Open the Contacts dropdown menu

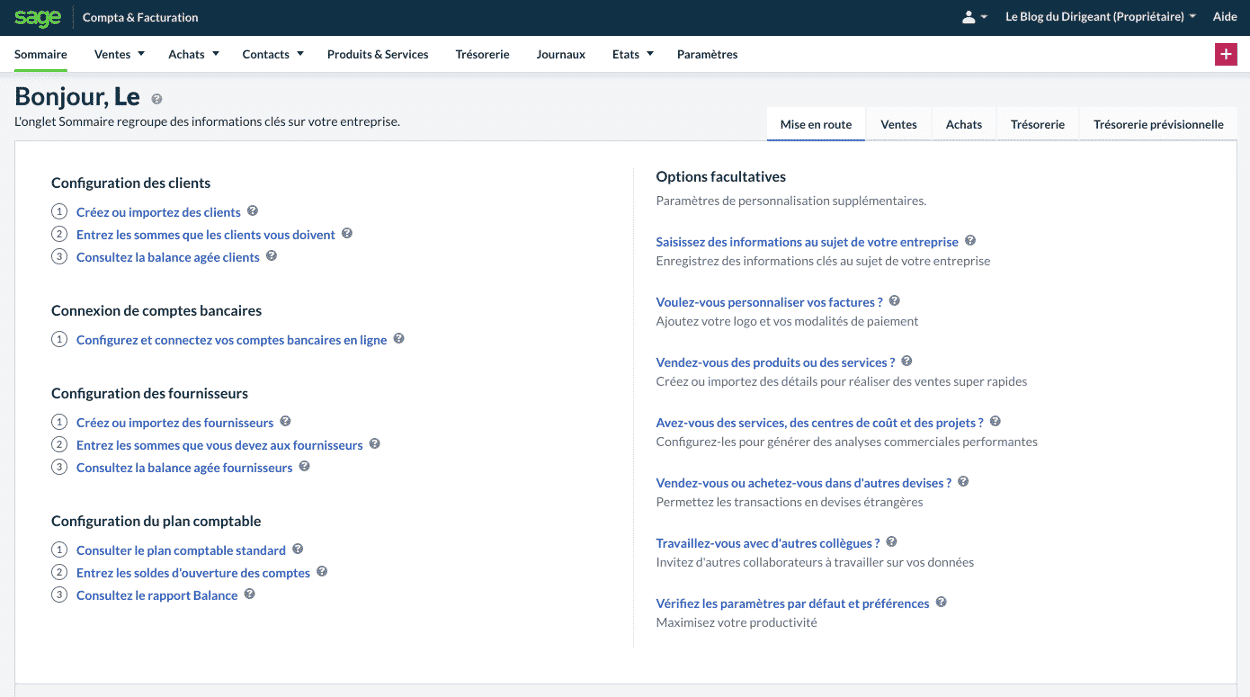pyautogui.click(x=272, y=54)
